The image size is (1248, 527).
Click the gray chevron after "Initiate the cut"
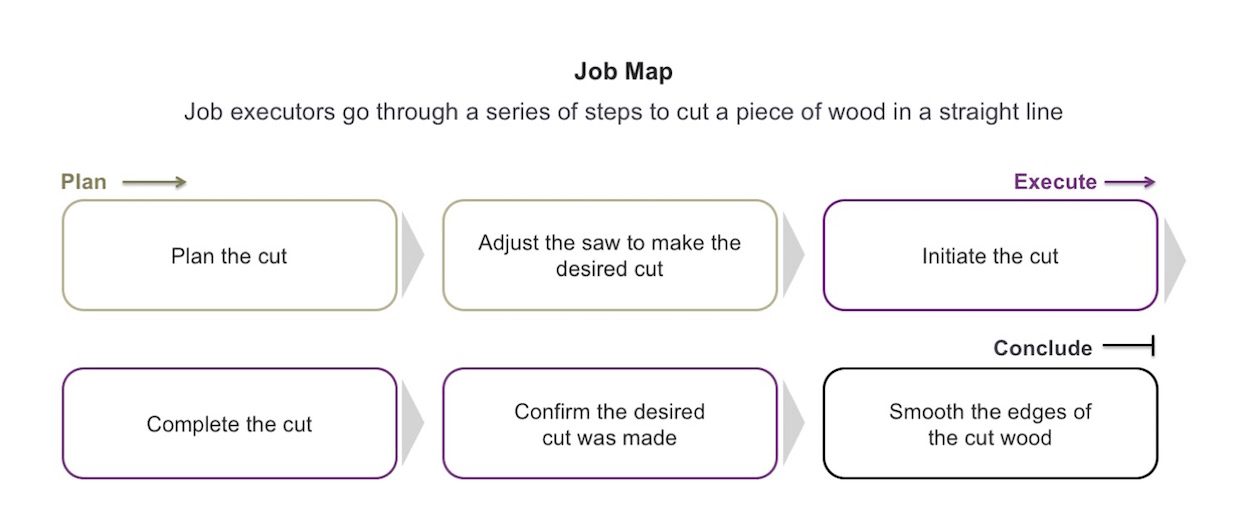click(1172, 256)
